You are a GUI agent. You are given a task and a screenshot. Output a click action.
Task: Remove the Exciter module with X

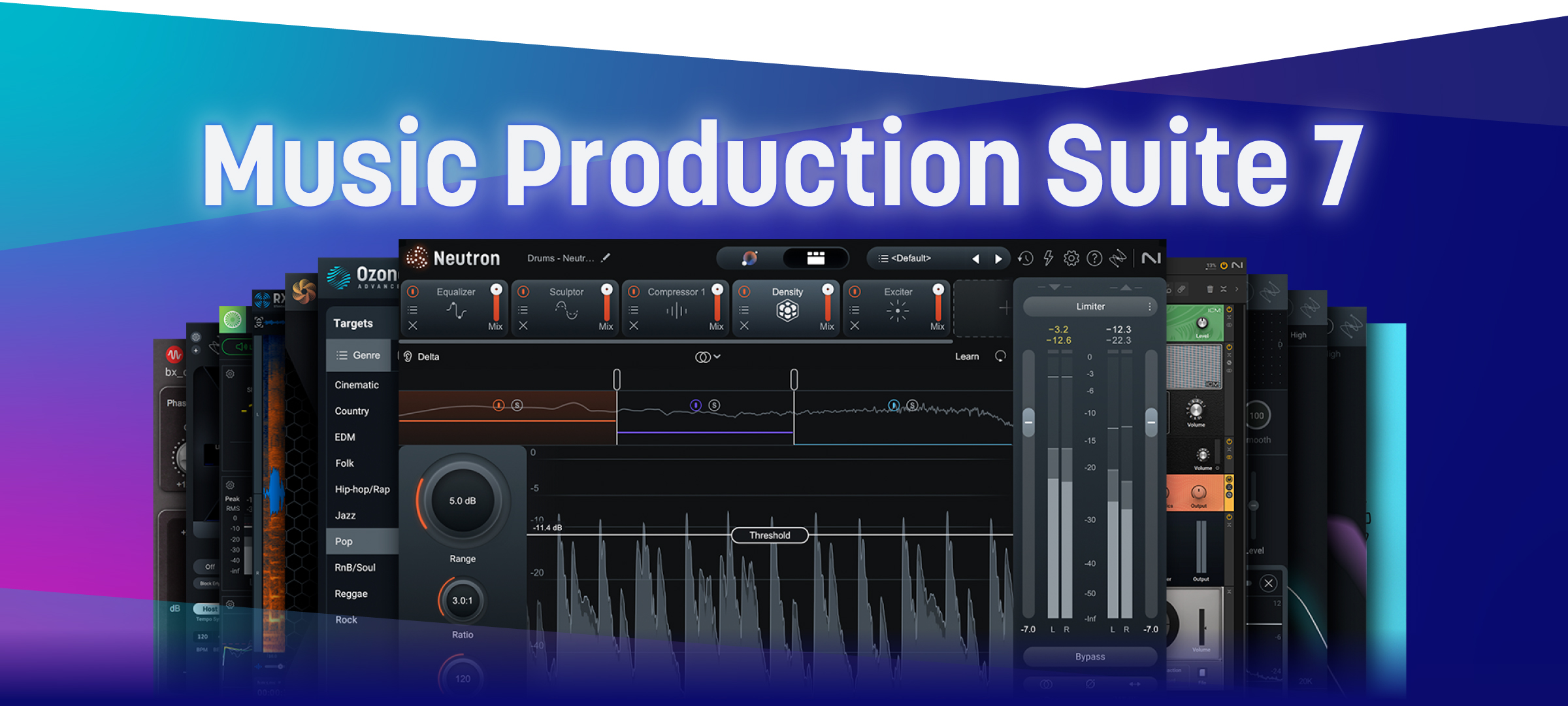tap(855, 326)
